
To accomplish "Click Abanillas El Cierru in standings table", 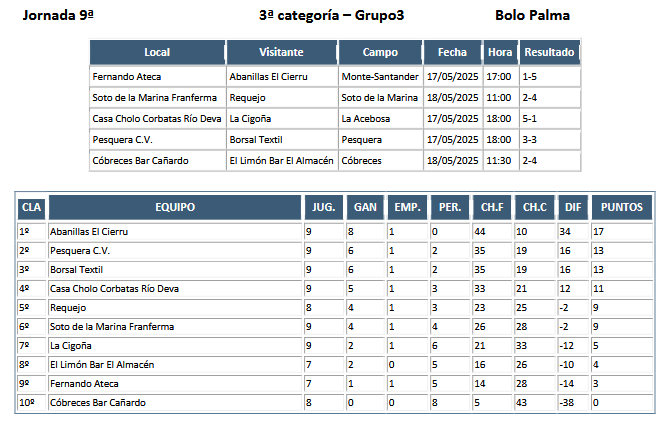I will [89, 232].
